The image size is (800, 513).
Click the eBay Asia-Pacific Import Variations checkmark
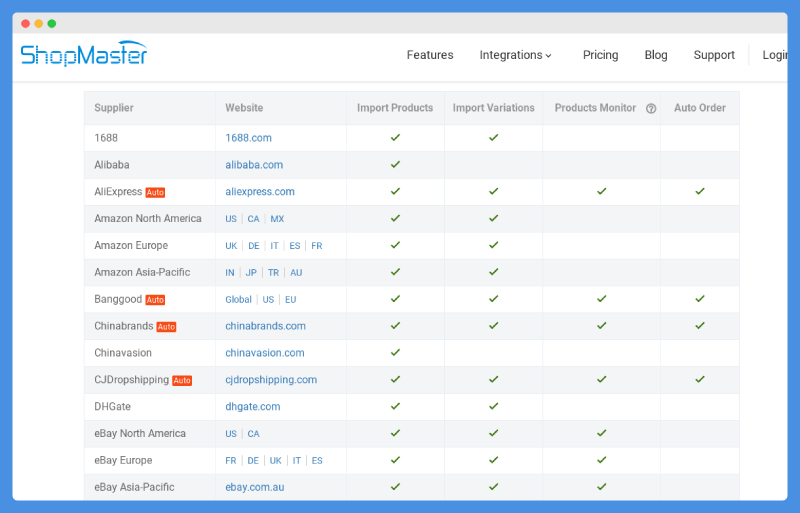point(493,486)
